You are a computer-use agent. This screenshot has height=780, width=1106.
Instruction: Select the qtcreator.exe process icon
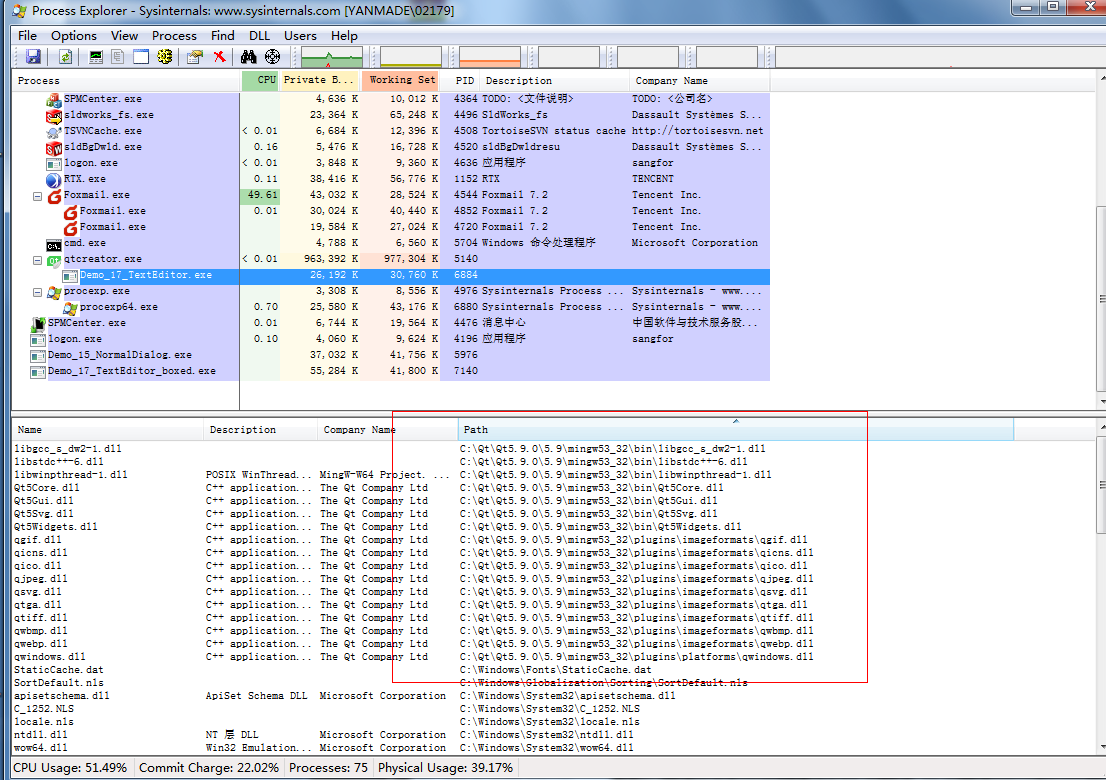[x=54, y=260]
